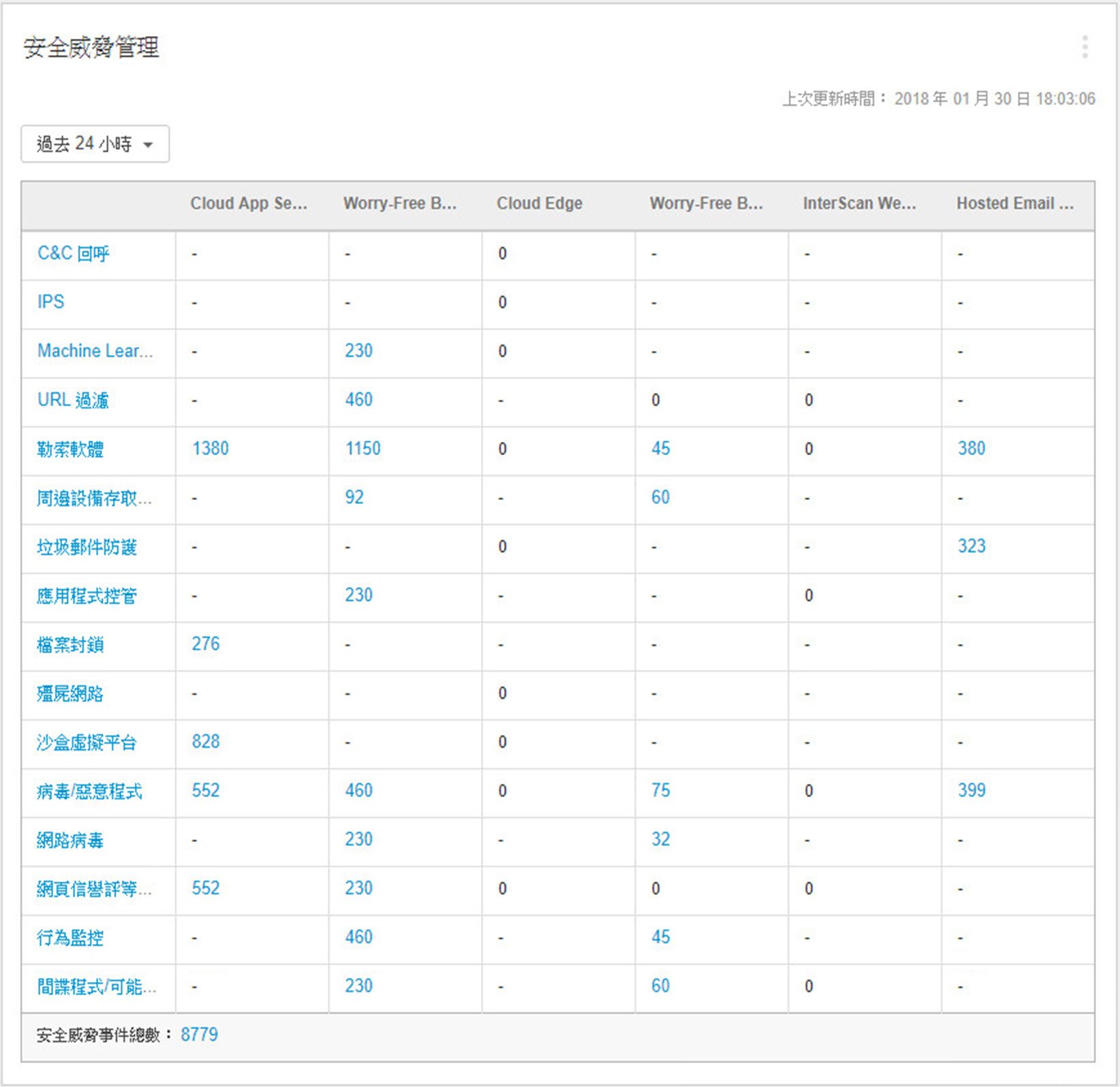Click the 323 spam count for Hosted Email

tap(971, 546)
